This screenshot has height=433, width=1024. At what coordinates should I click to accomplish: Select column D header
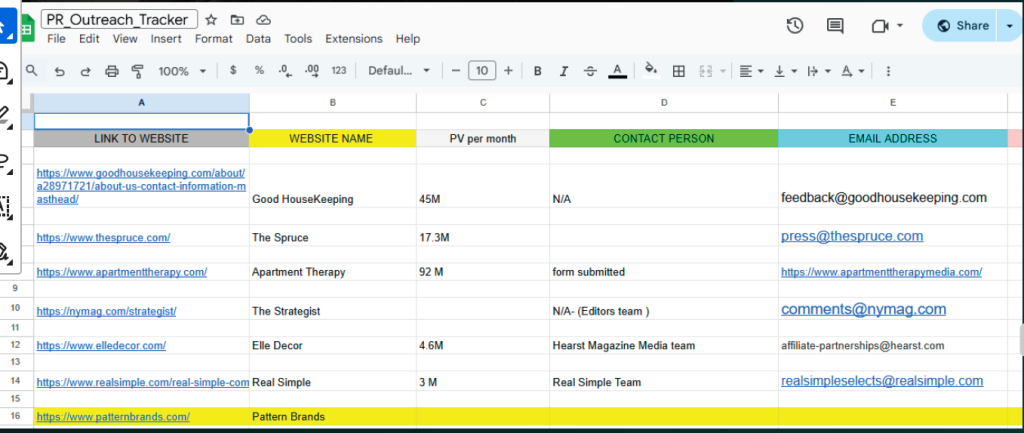[664, 103]
